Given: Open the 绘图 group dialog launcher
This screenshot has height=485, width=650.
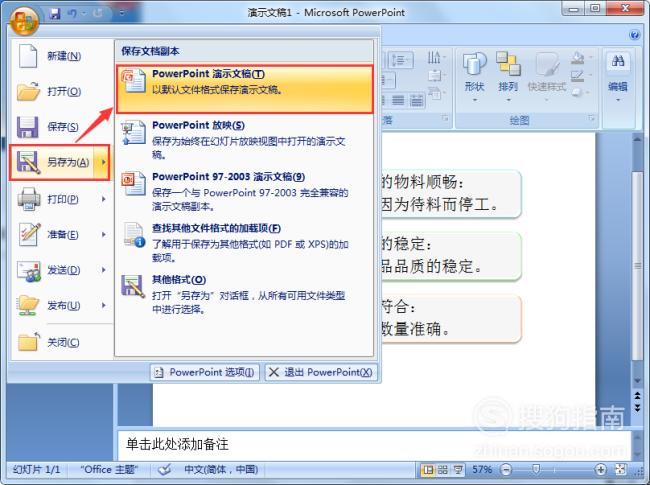Looking at the screenshot, I should 592,119.
